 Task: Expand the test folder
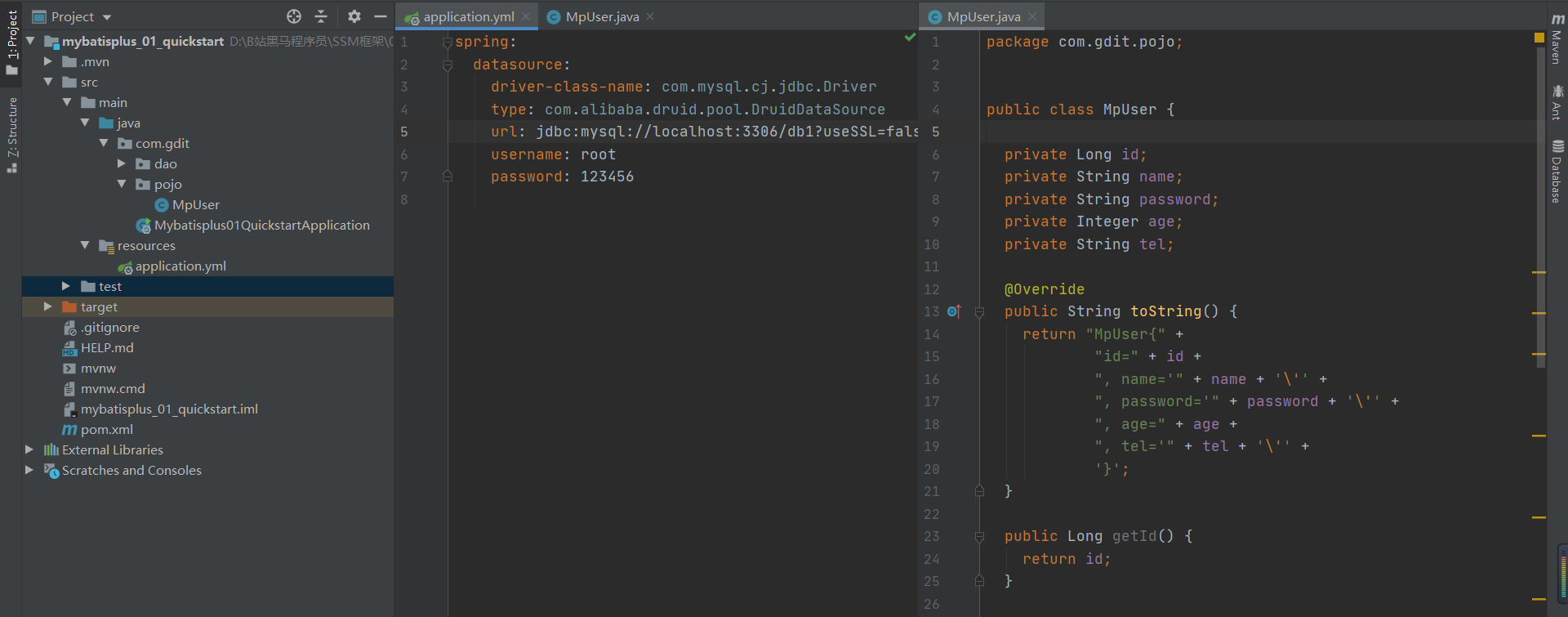click(66, 286)
